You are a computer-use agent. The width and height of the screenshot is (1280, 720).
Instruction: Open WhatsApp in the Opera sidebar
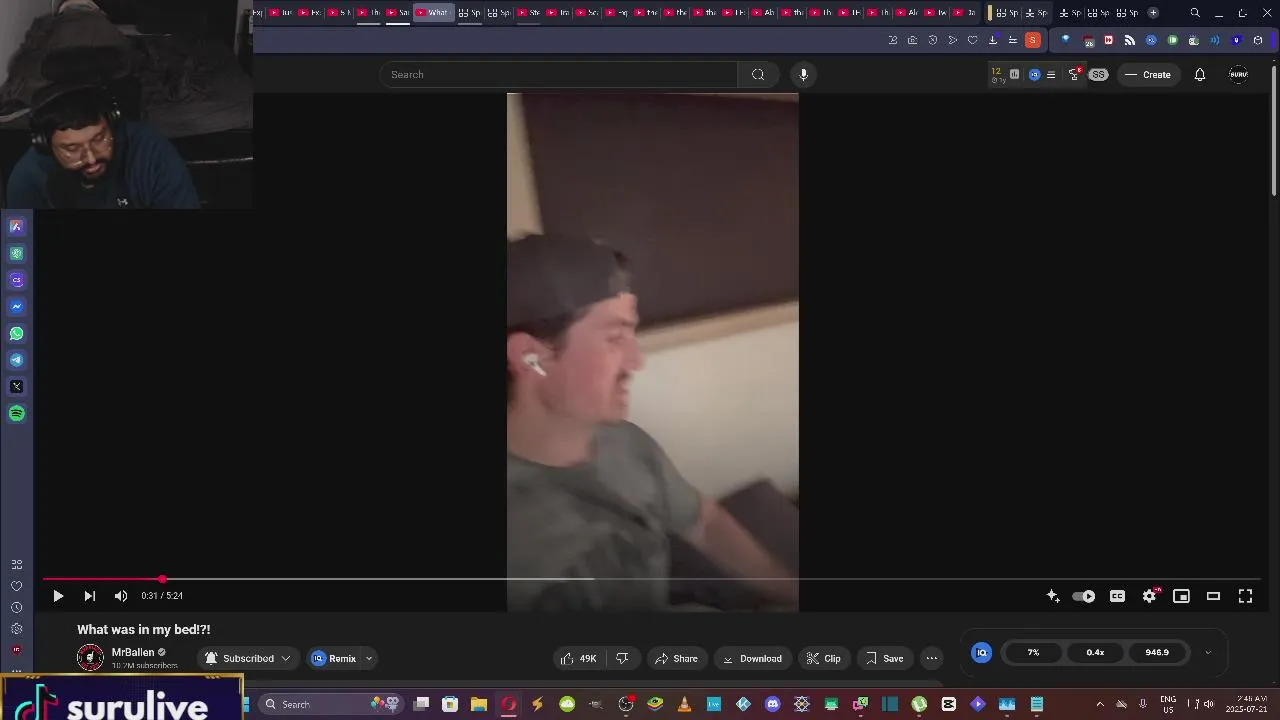[16, 334]
